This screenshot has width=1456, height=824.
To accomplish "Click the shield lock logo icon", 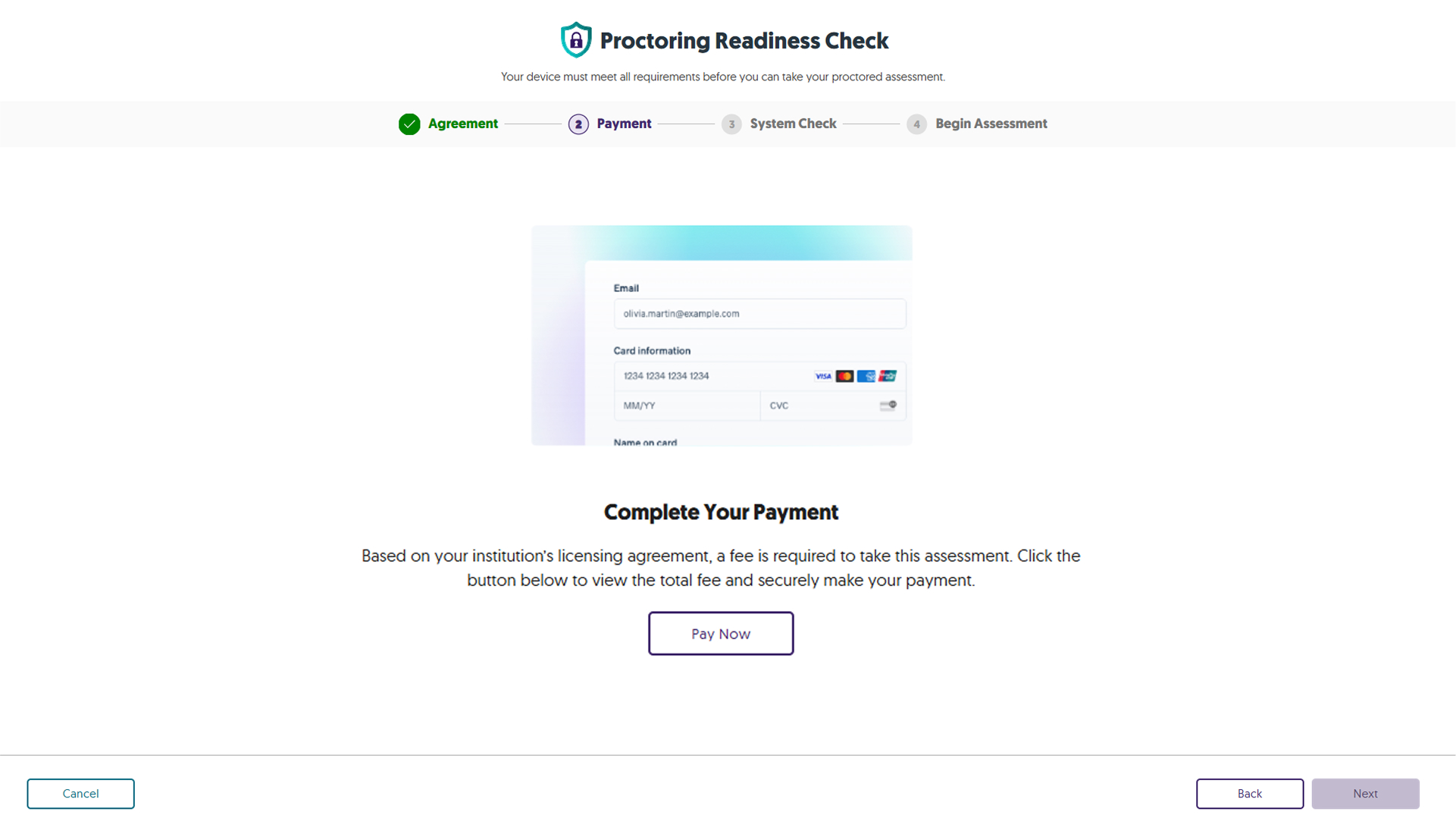I will click(576, 40).
